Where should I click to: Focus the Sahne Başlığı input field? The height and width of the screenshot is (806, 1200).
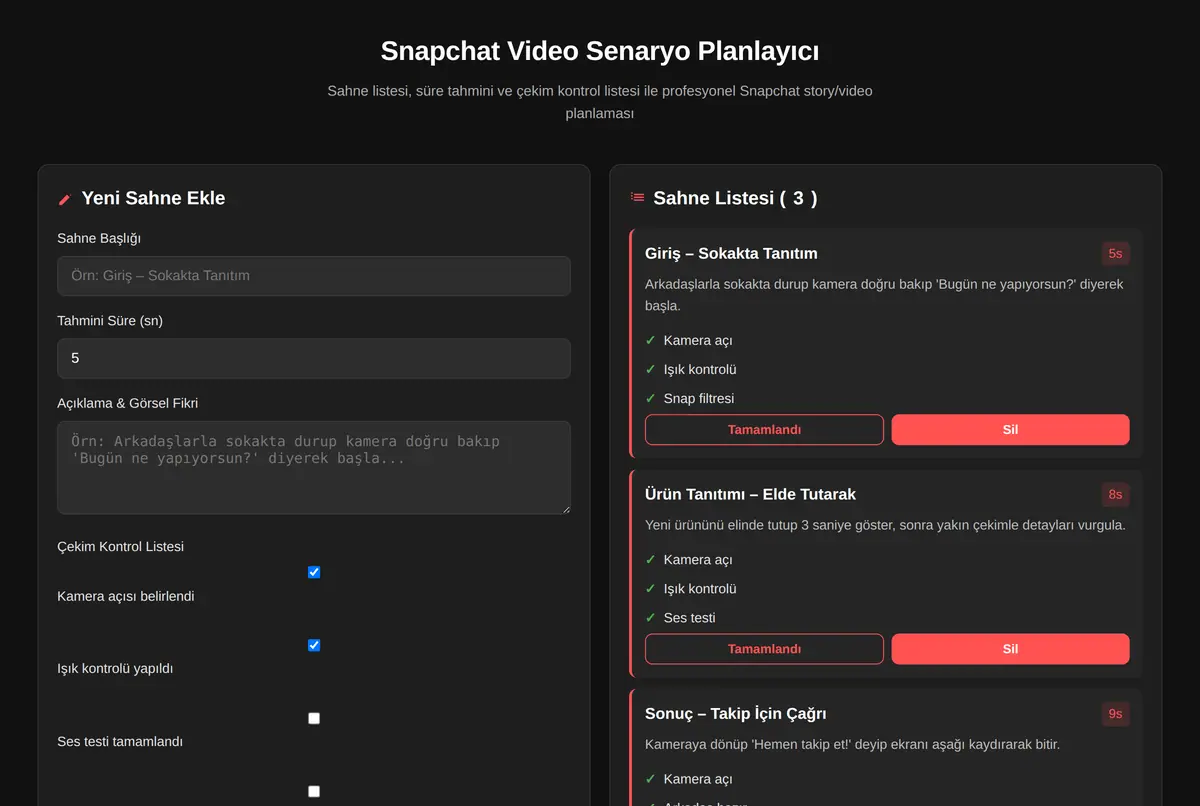pyautogui.click(x=314, y=276)
